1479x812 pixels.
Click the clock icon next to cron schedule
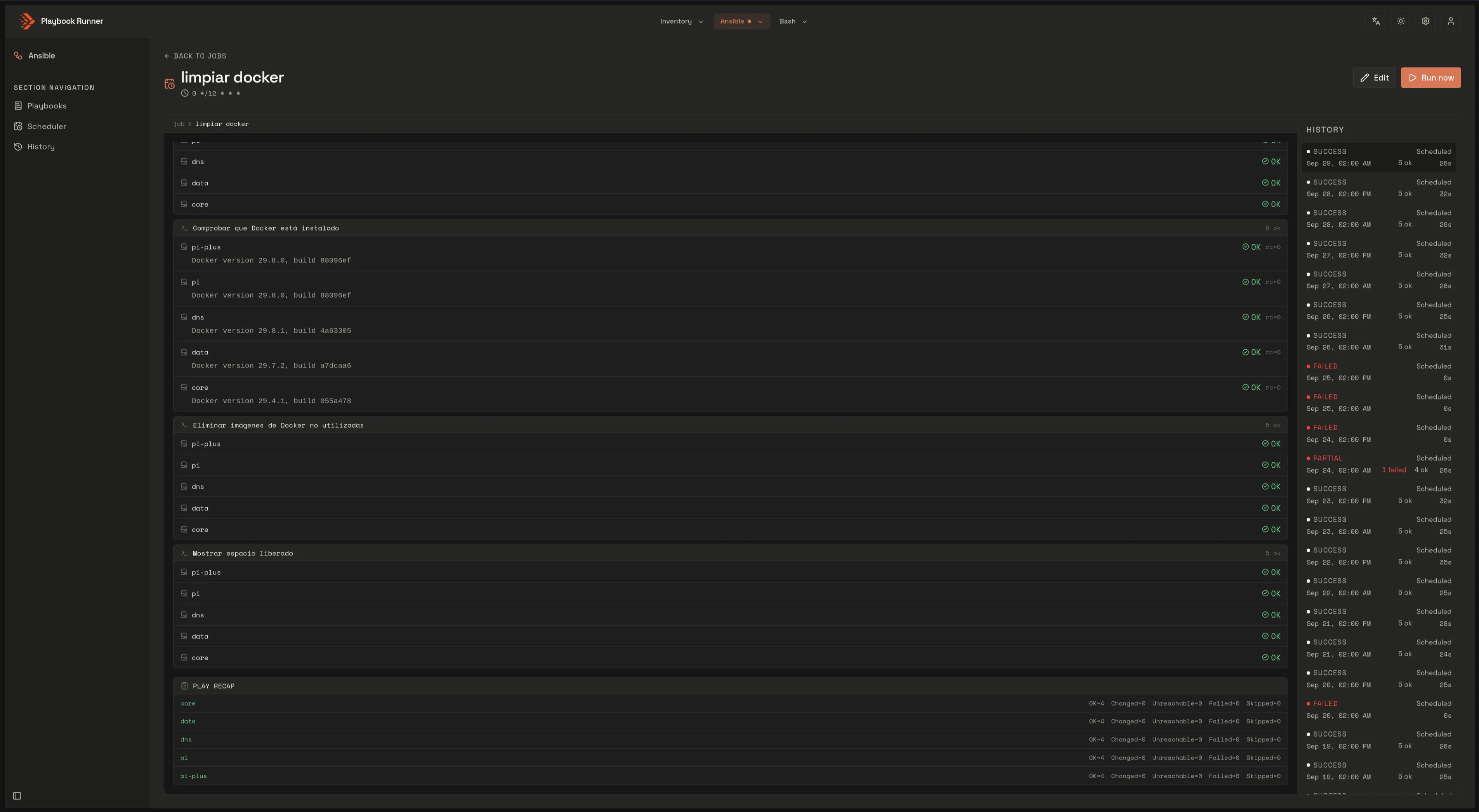pos(185,93)
